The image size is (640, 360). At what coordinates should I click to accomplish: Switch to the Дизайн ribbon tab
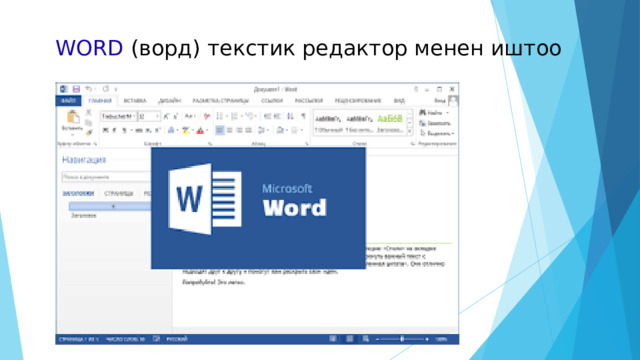tap(170, 101)
